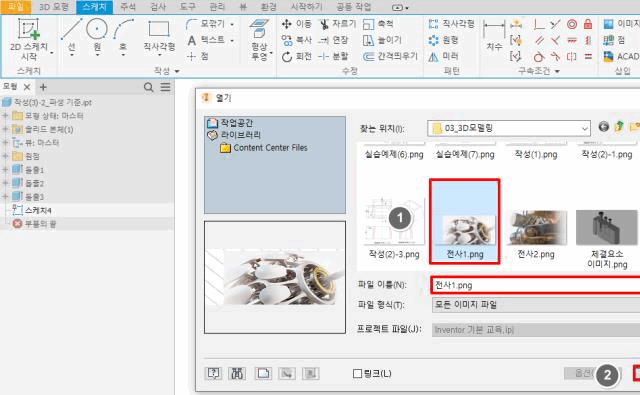This screenshot has height=395, width=640.
Task: Expand the 돌출1 tree node
Action: coord(5,170)
